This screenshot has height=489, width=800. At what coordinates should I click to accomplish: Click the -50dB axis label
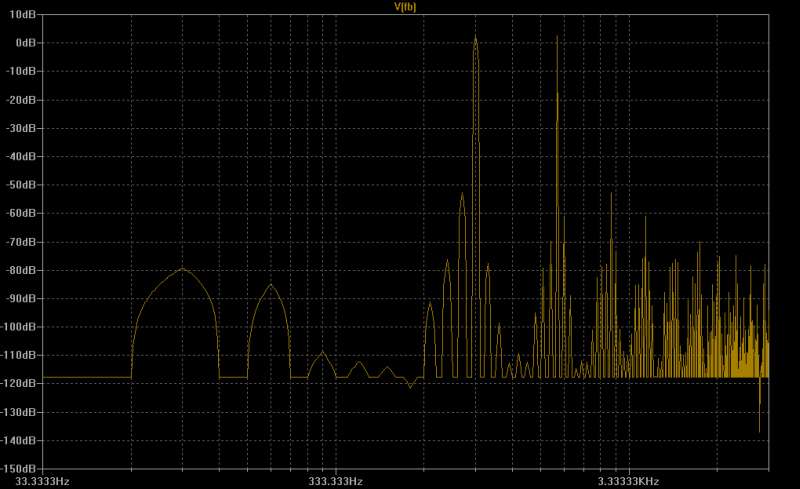click(21, 184)
